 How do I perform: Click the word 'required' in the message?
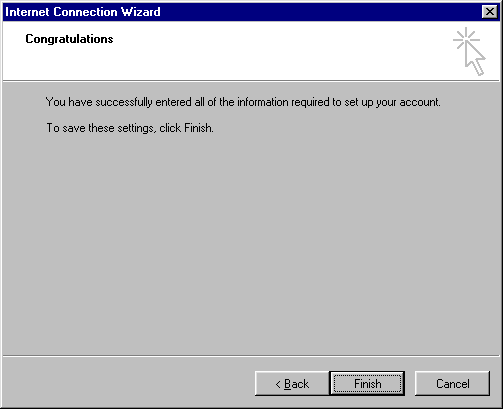click(310, 102)
